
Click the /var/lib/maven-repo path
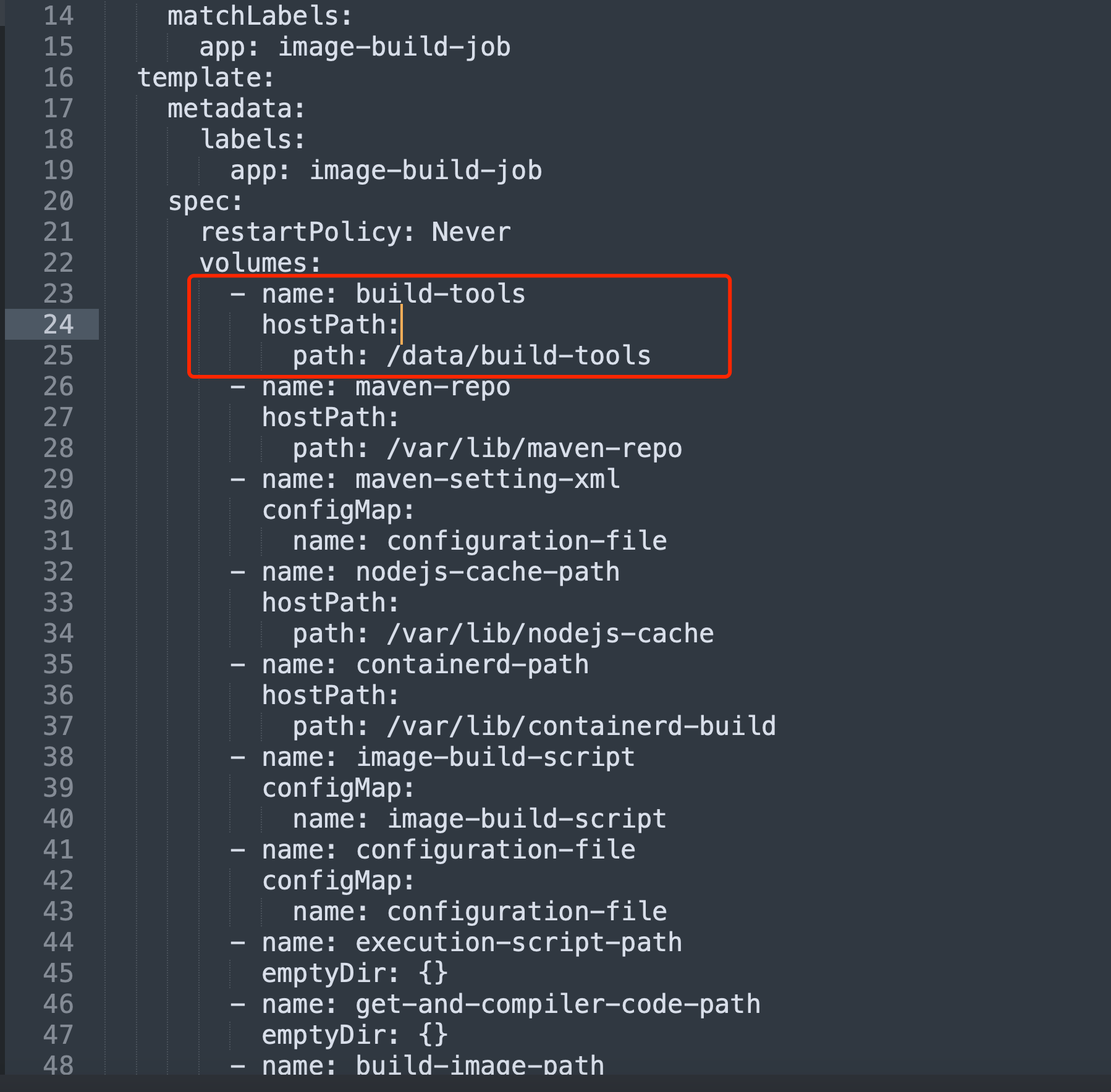pos(534,448)
